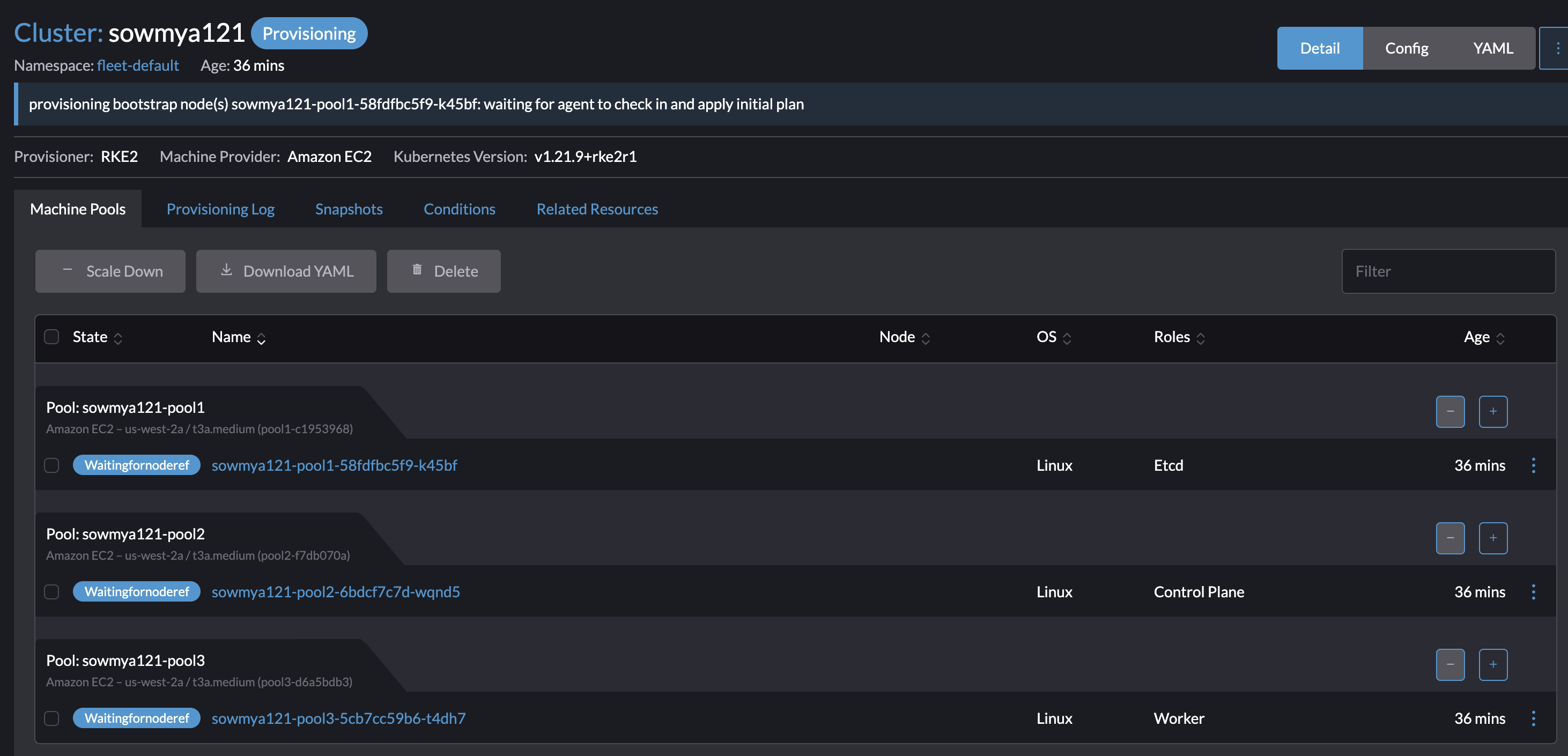Switch to the YAML view of the cluster

pos(1492,48)
